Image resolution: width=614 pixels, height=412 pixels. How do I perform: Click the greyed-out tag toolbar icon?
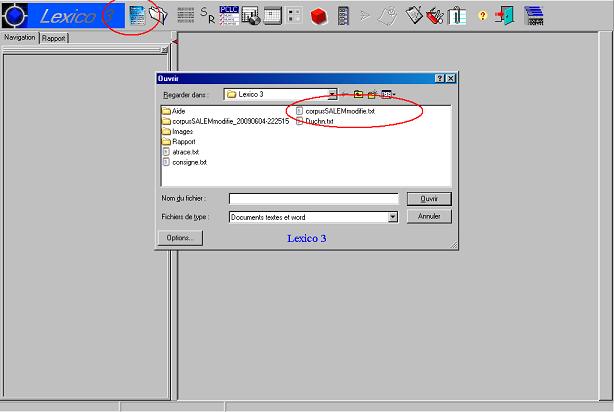(388, 16)
